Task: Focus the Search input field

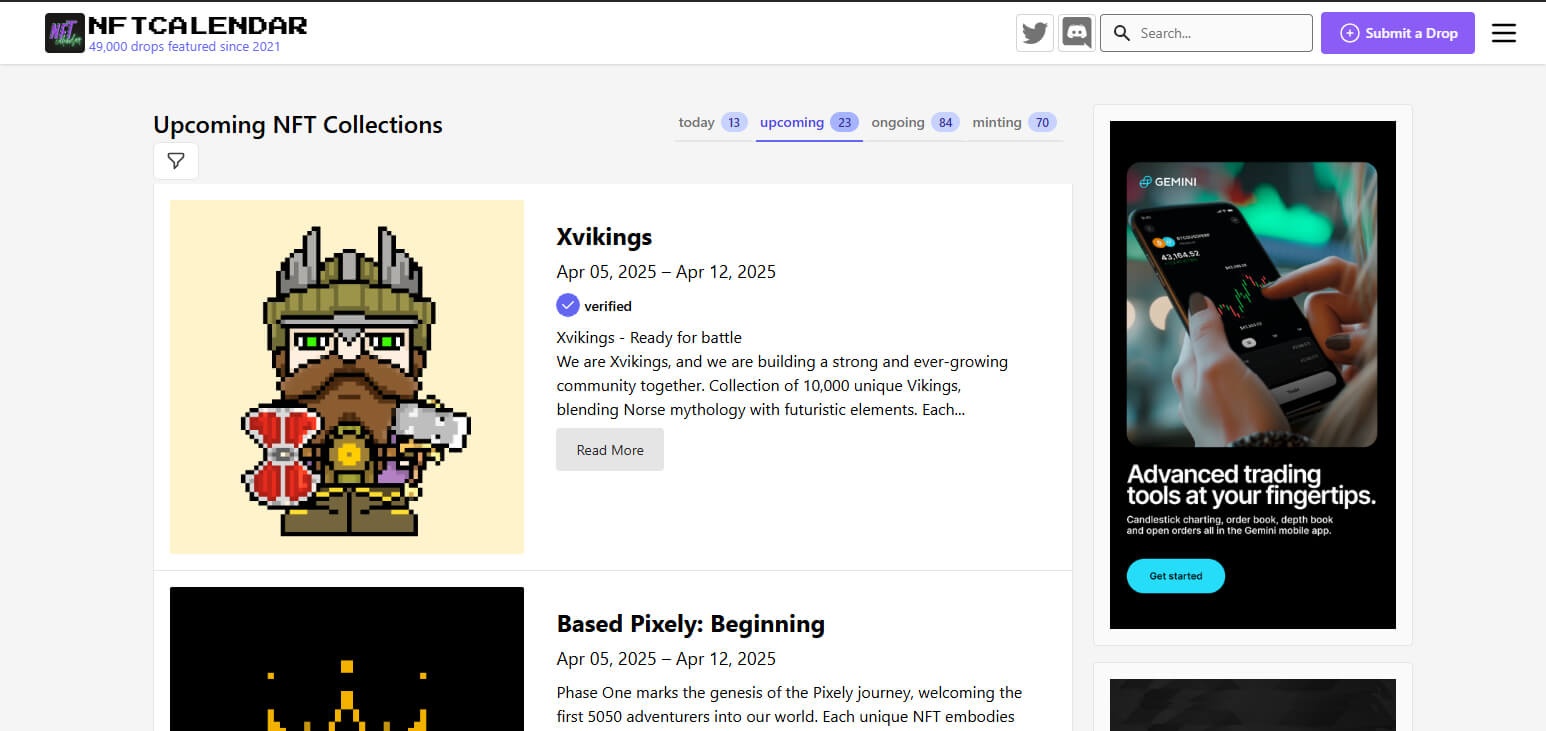Action: click(1220, 33)
